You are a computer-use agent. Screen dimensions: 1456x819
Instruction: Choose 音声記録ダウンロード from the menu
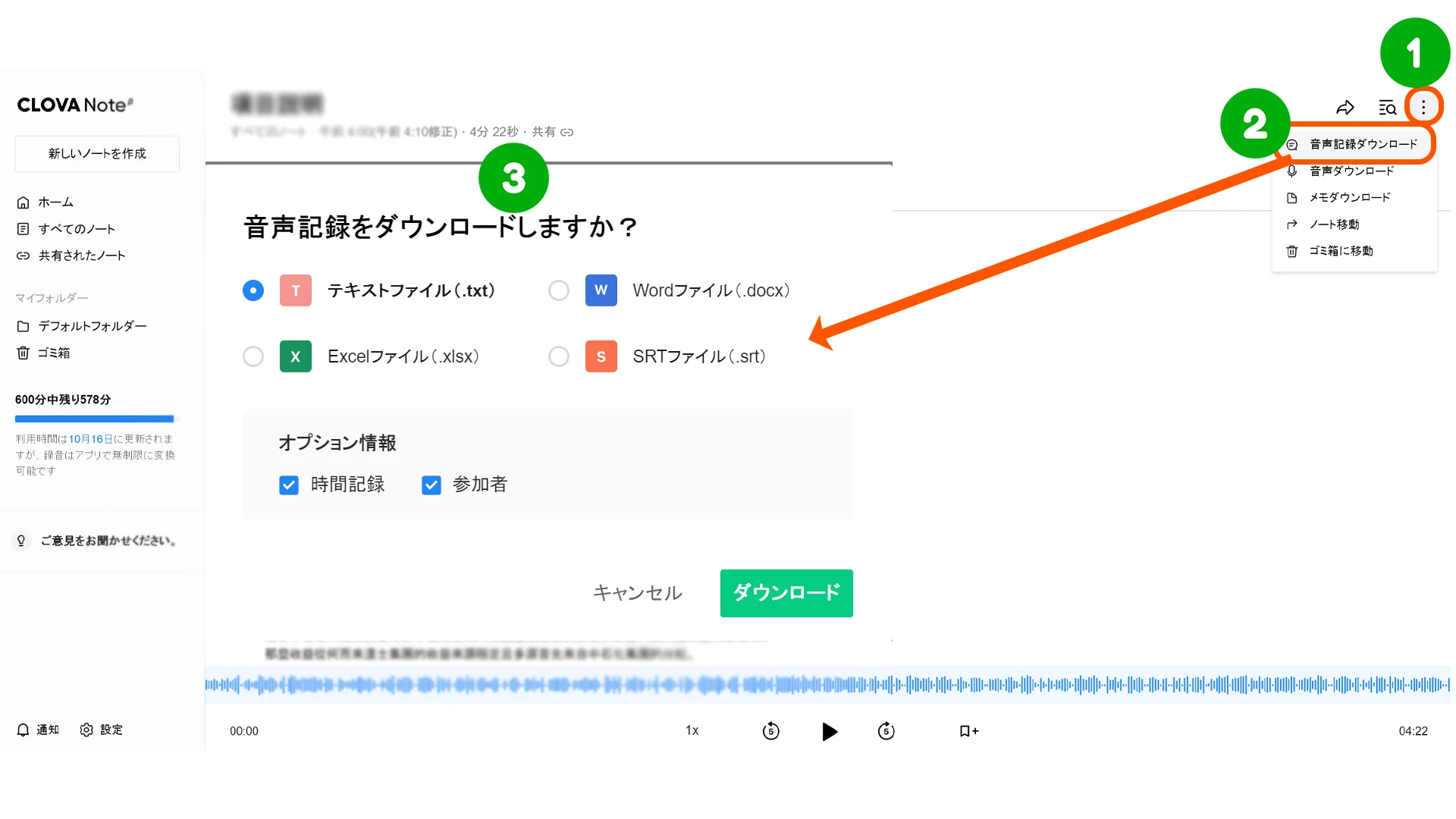[x=1354, y=144]
